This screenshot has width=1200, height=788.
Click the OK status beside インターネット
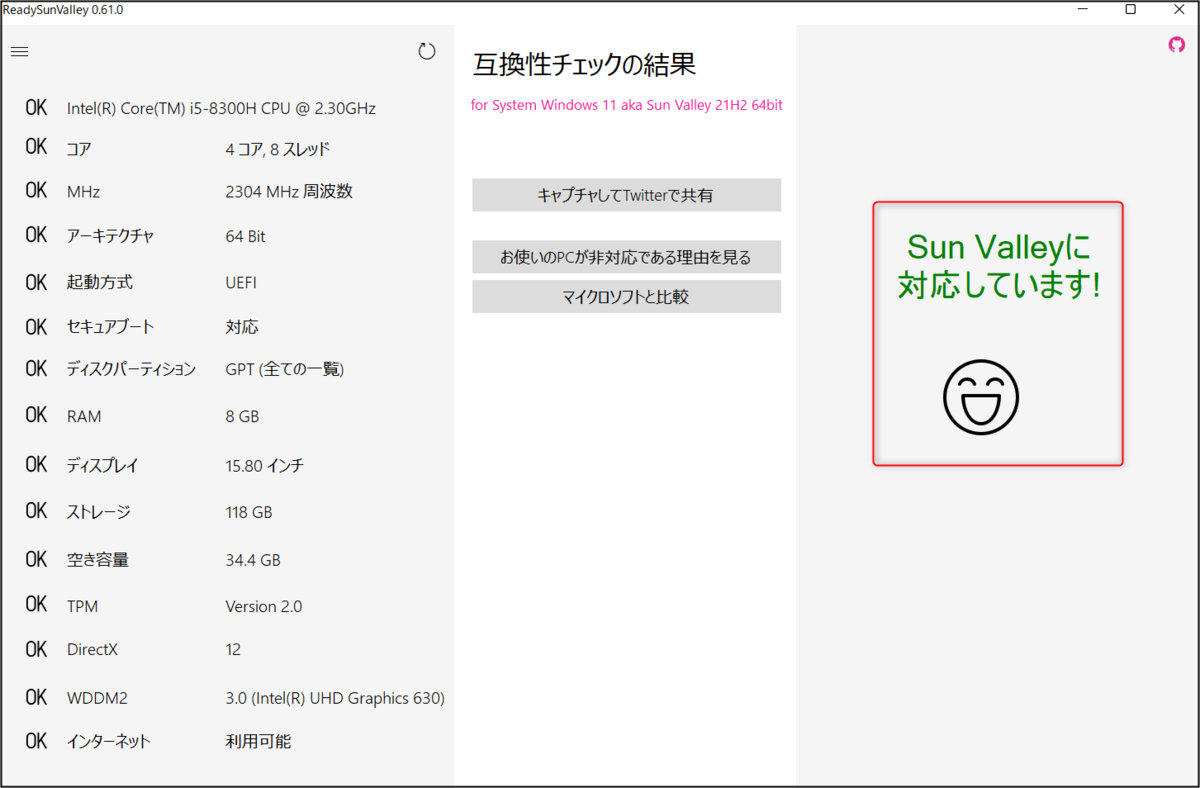click(x=36, y=741)
